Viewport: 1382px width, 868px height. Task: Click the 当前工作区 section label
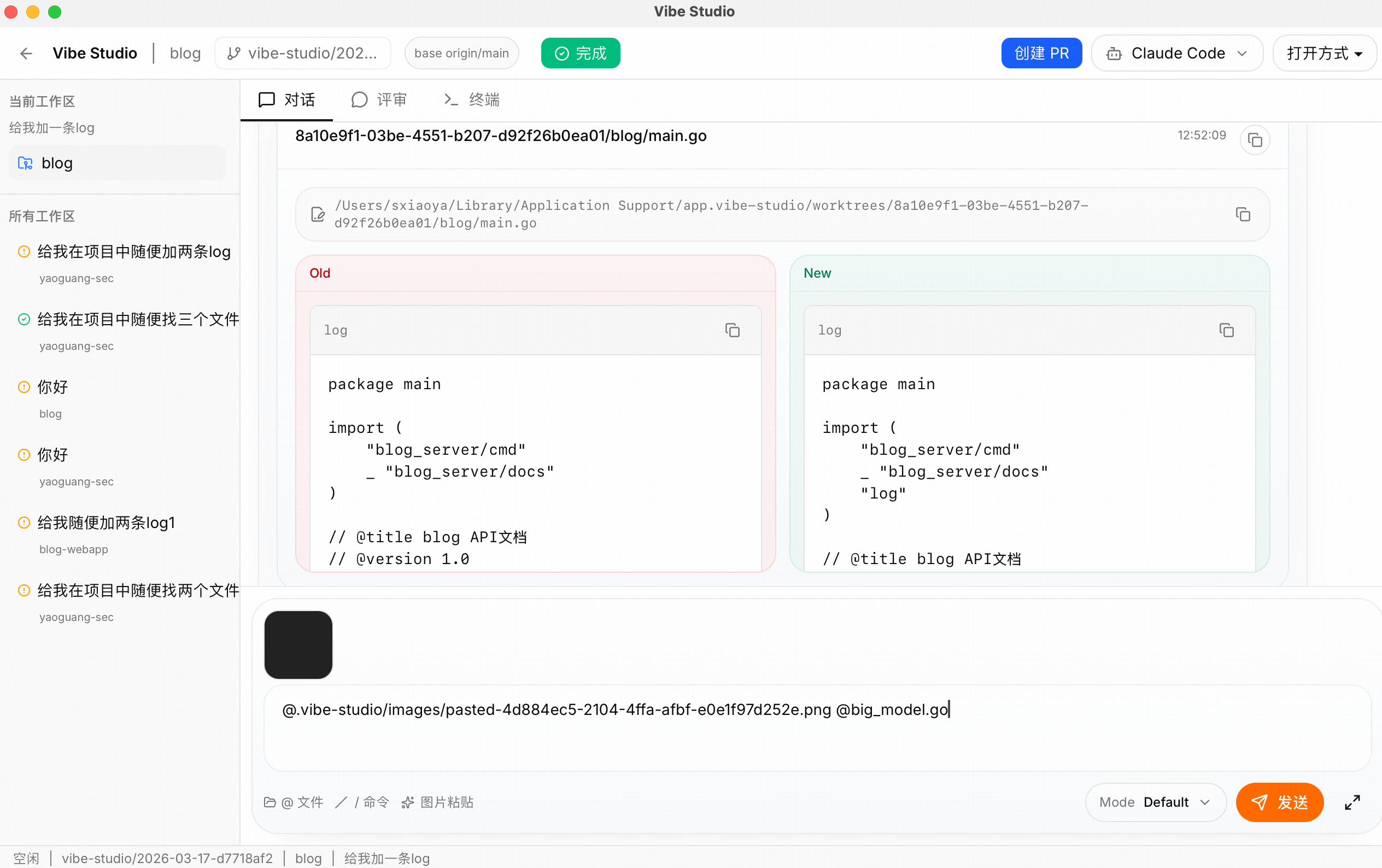tap(42, 102)
